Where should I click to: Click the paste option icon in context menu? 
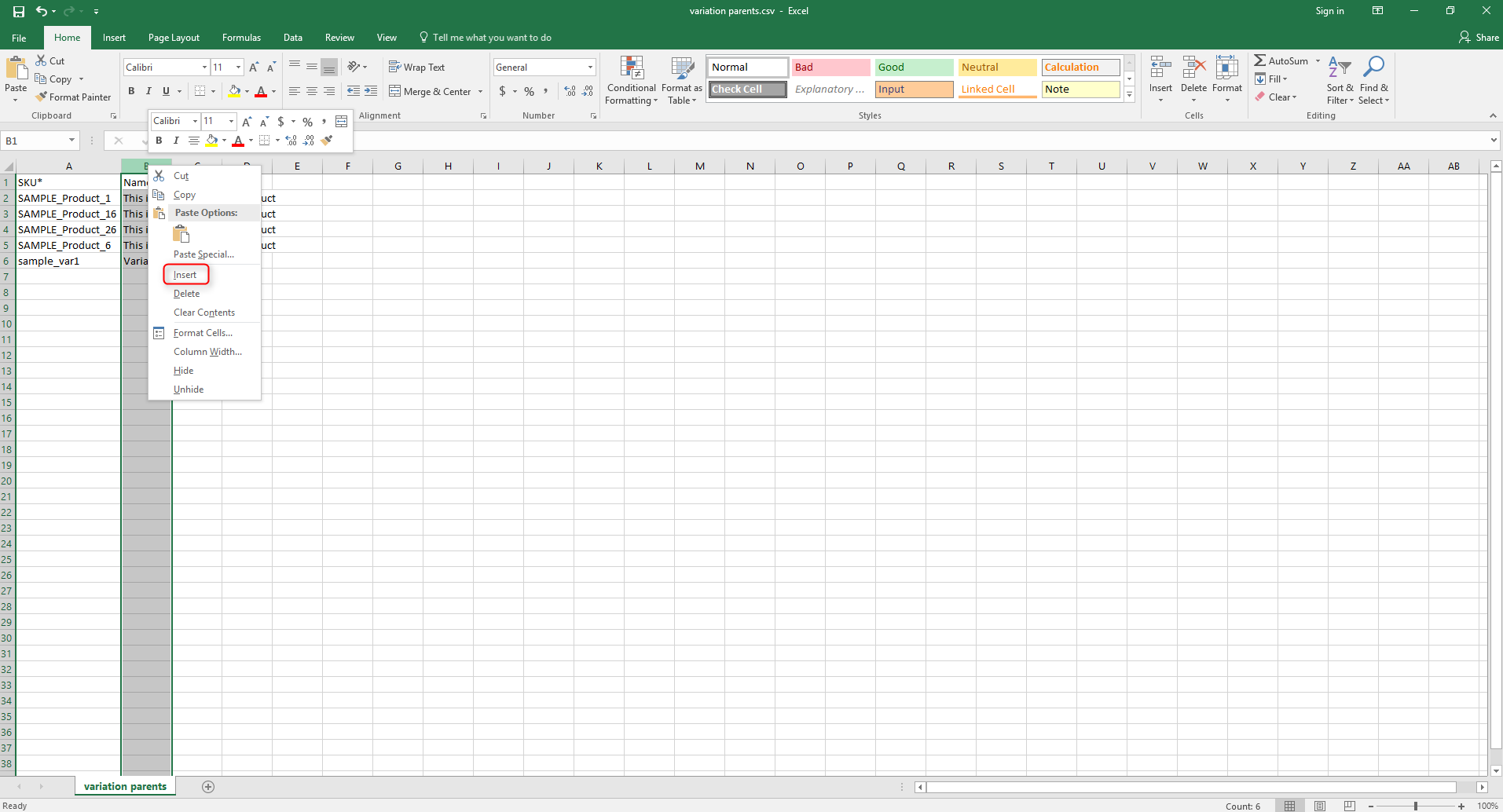coord(181,234)
